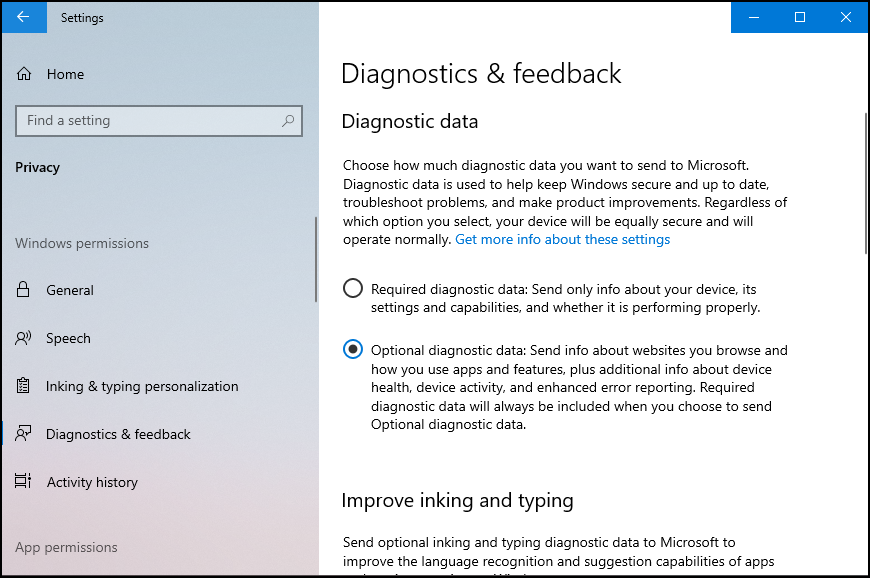Click the Inking & typing personalization clipboard icon
This screenshot has height=578, width=870.
23,386
